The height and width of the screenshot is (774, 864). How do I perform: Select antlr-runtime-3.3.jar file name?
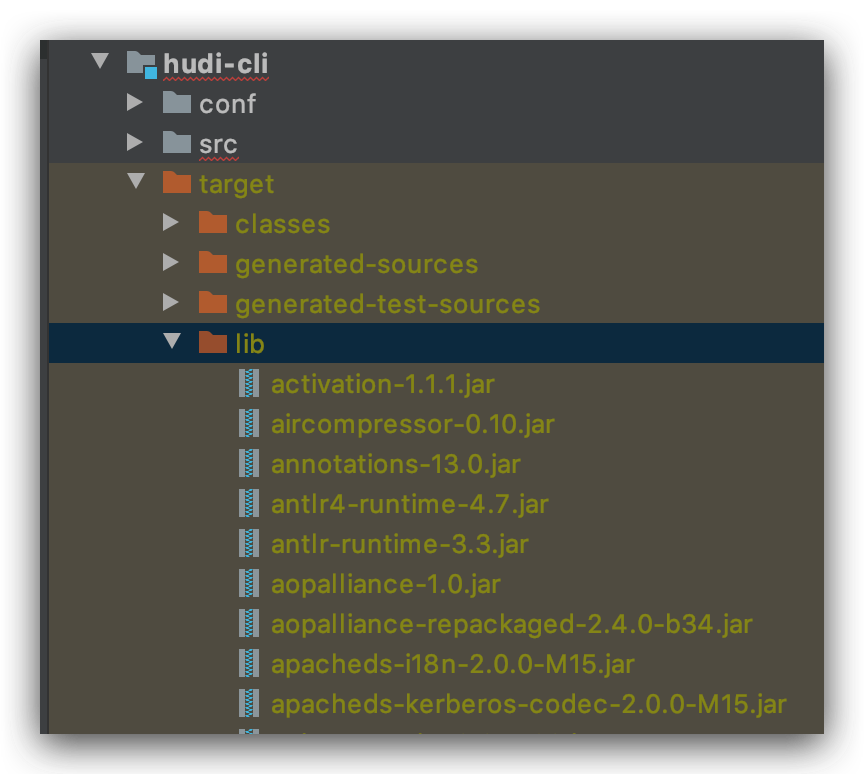(400, 544)
